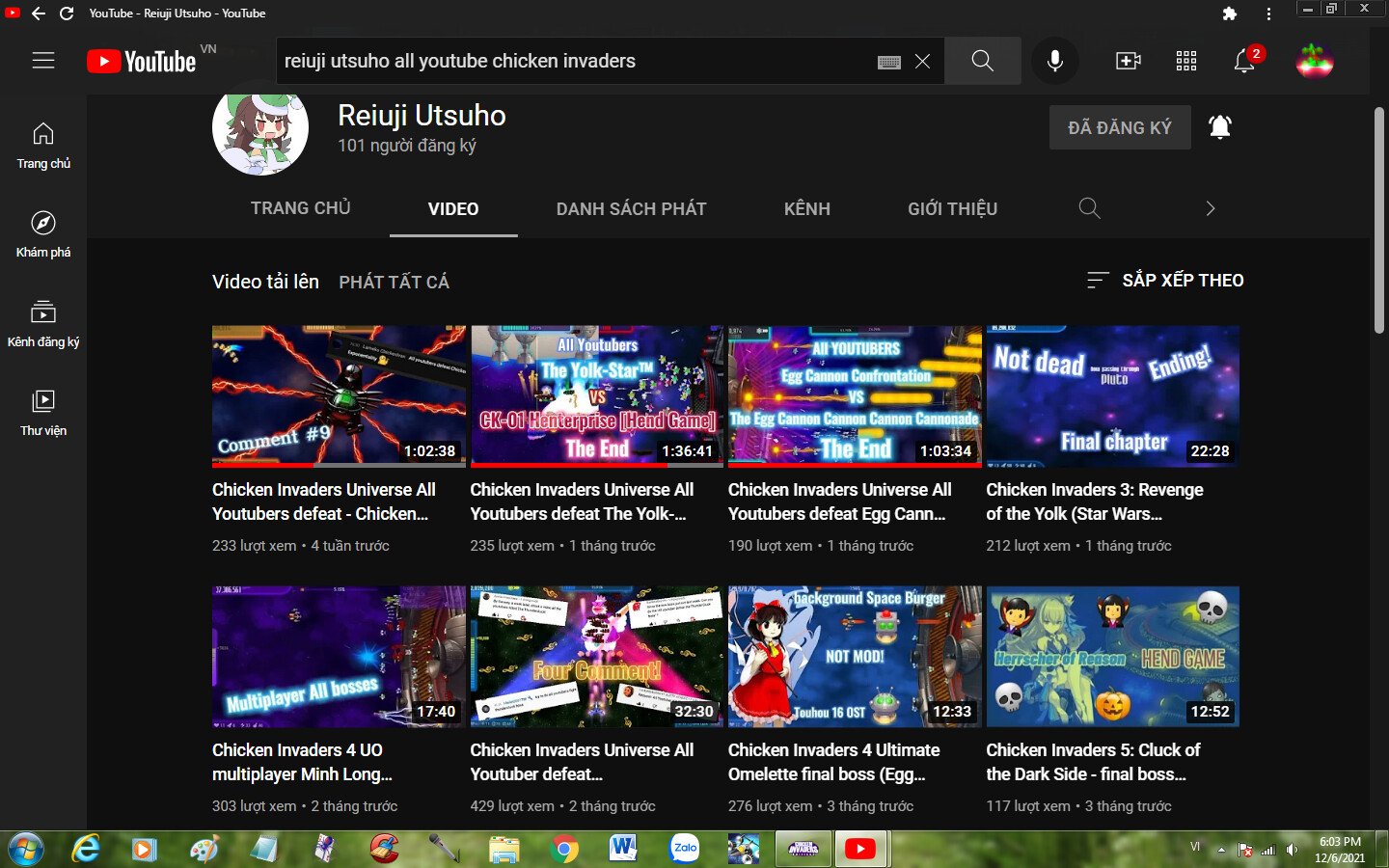Open the account avatar menu
The image size is (1389, 868).
(x=1314, y=61)
